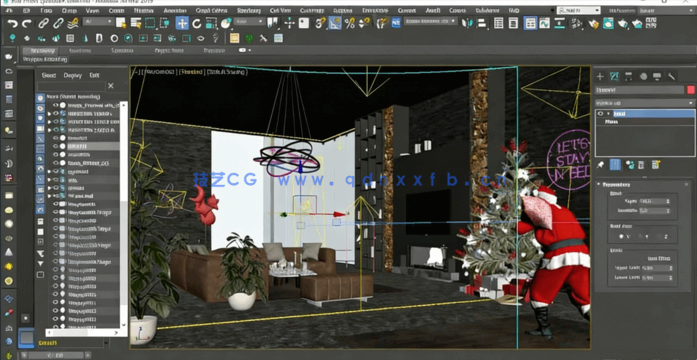The width and height of the screenshot is (697, 360).
Task: Open the Material Editor
Action: [577, 23]
